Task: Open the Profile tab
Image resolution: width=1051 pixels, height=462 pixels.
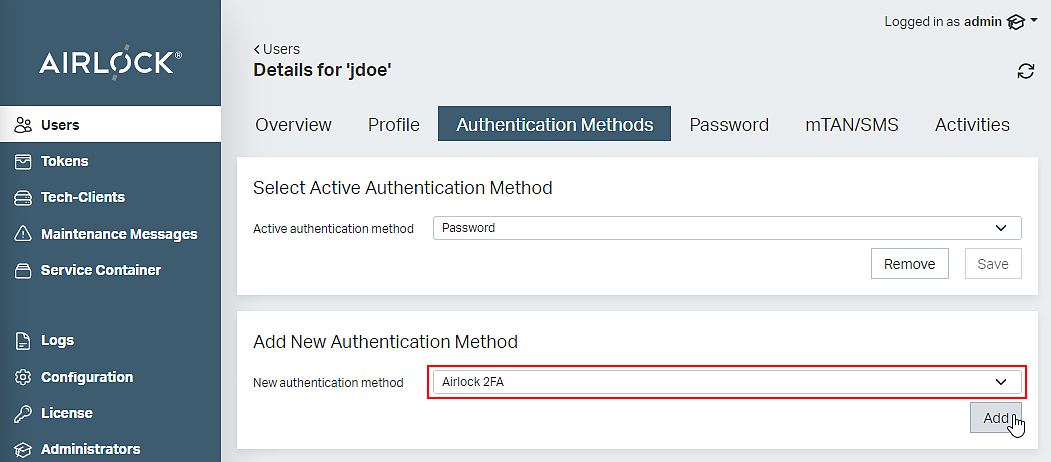Action: pos(393,125)
